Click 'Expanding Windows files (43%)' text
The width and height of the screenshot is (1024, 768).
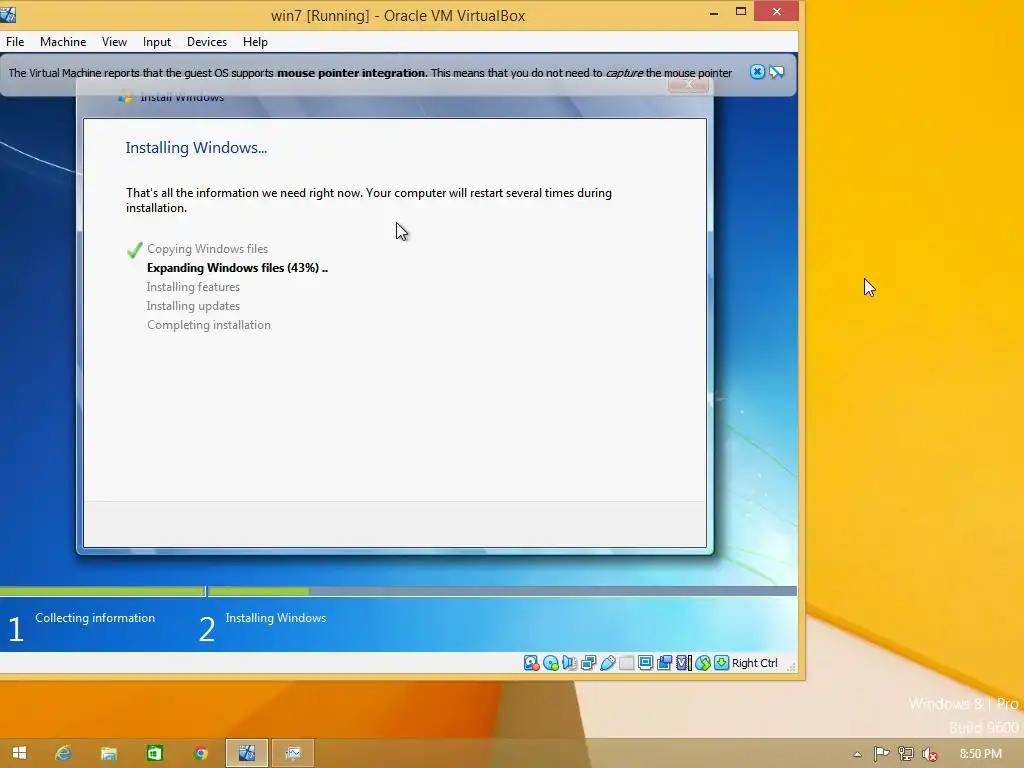[233, 268]
